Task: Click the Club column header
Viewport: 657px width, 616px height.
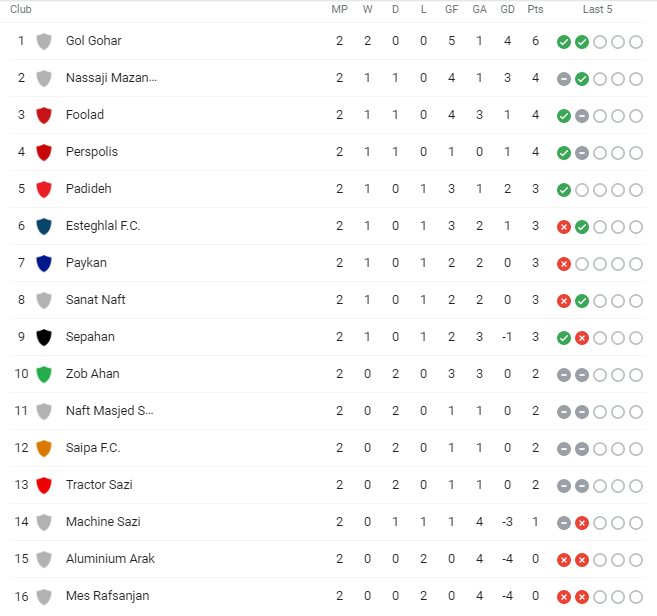Action: coord(21,9)
